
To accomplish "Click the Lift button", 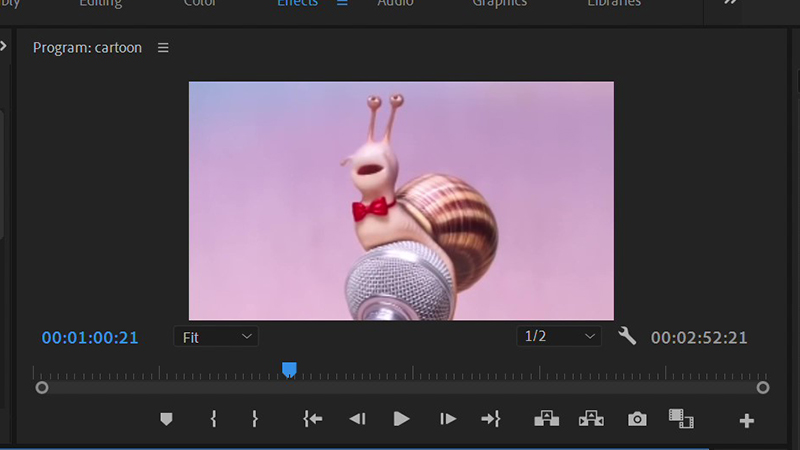I will click(546, 419).
